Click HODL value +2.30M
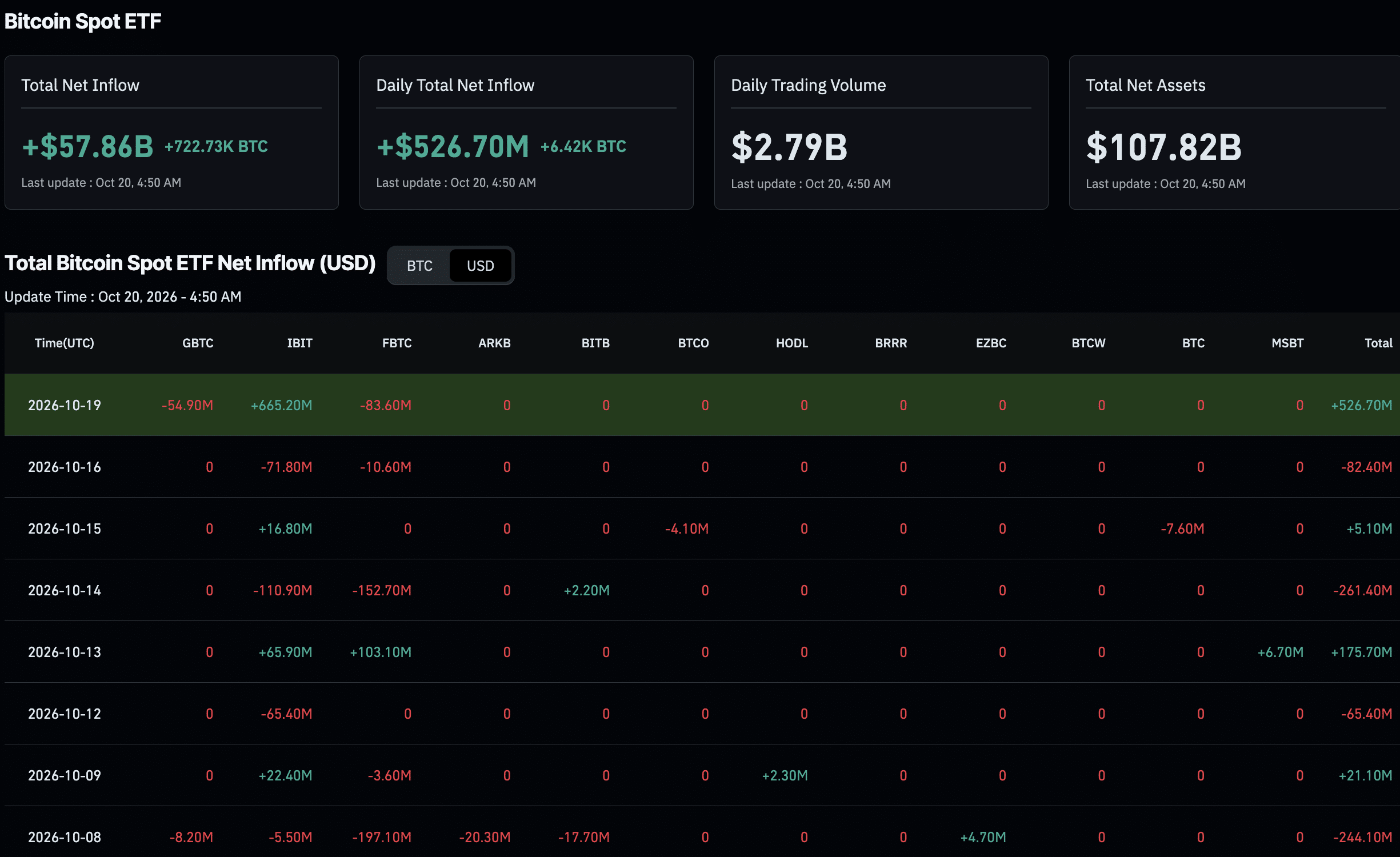The image size is (1400, 857). (785, 775)
